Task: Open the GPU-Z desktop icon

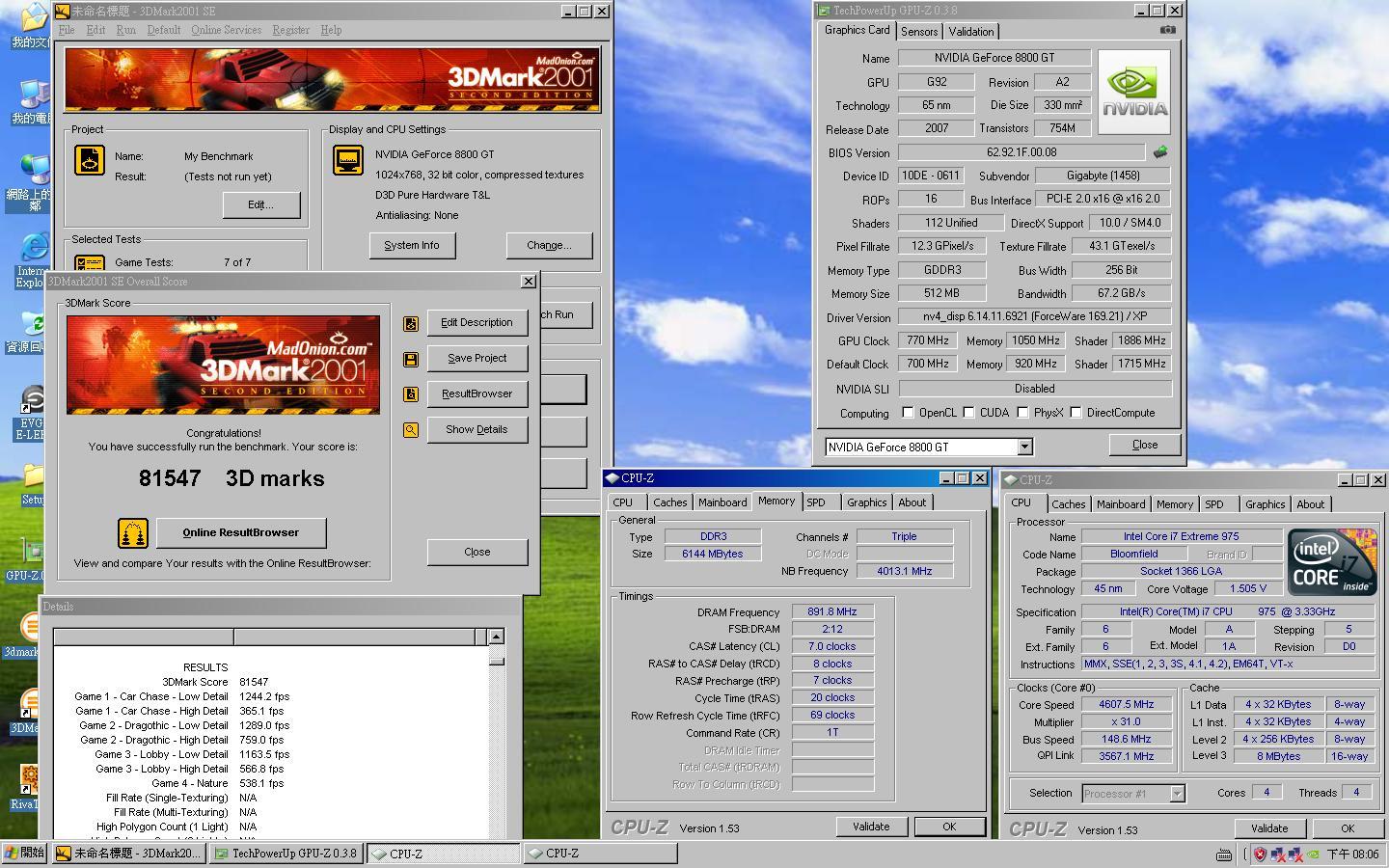Action: click(27, 559)
